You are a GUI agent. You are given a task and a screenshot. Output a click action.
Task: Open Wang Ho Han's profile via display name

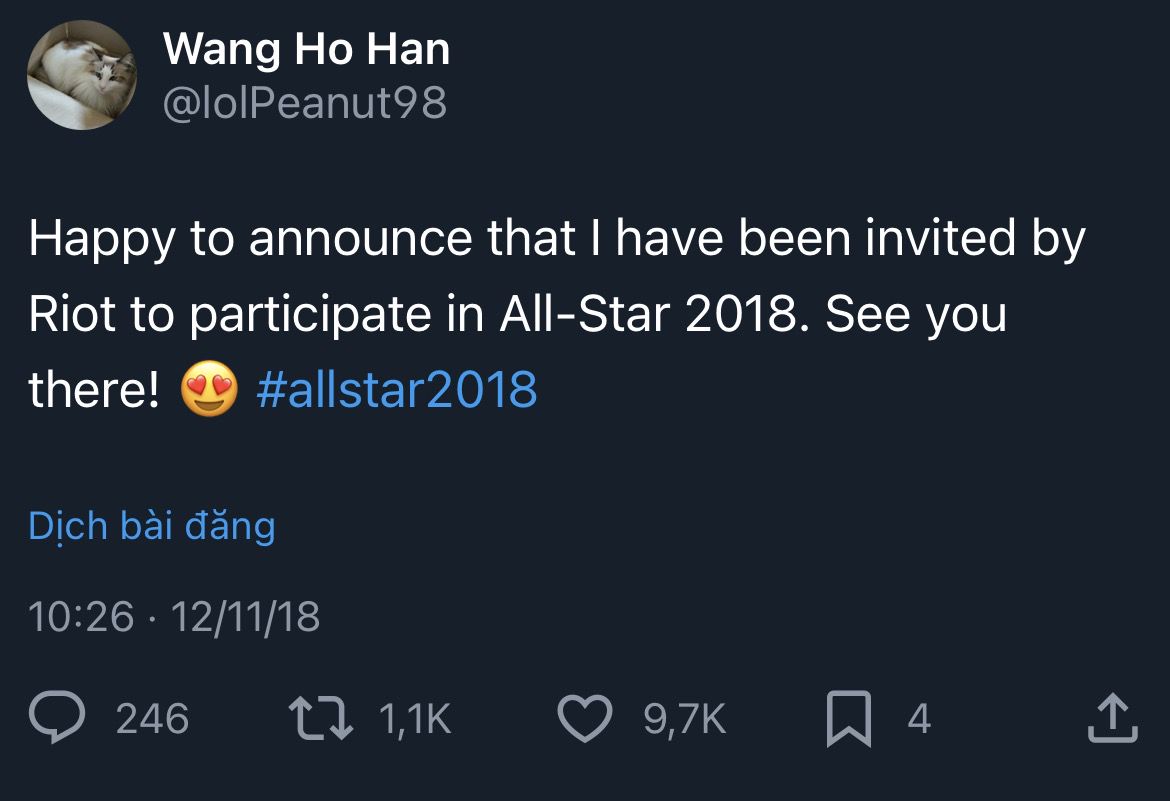307,49
